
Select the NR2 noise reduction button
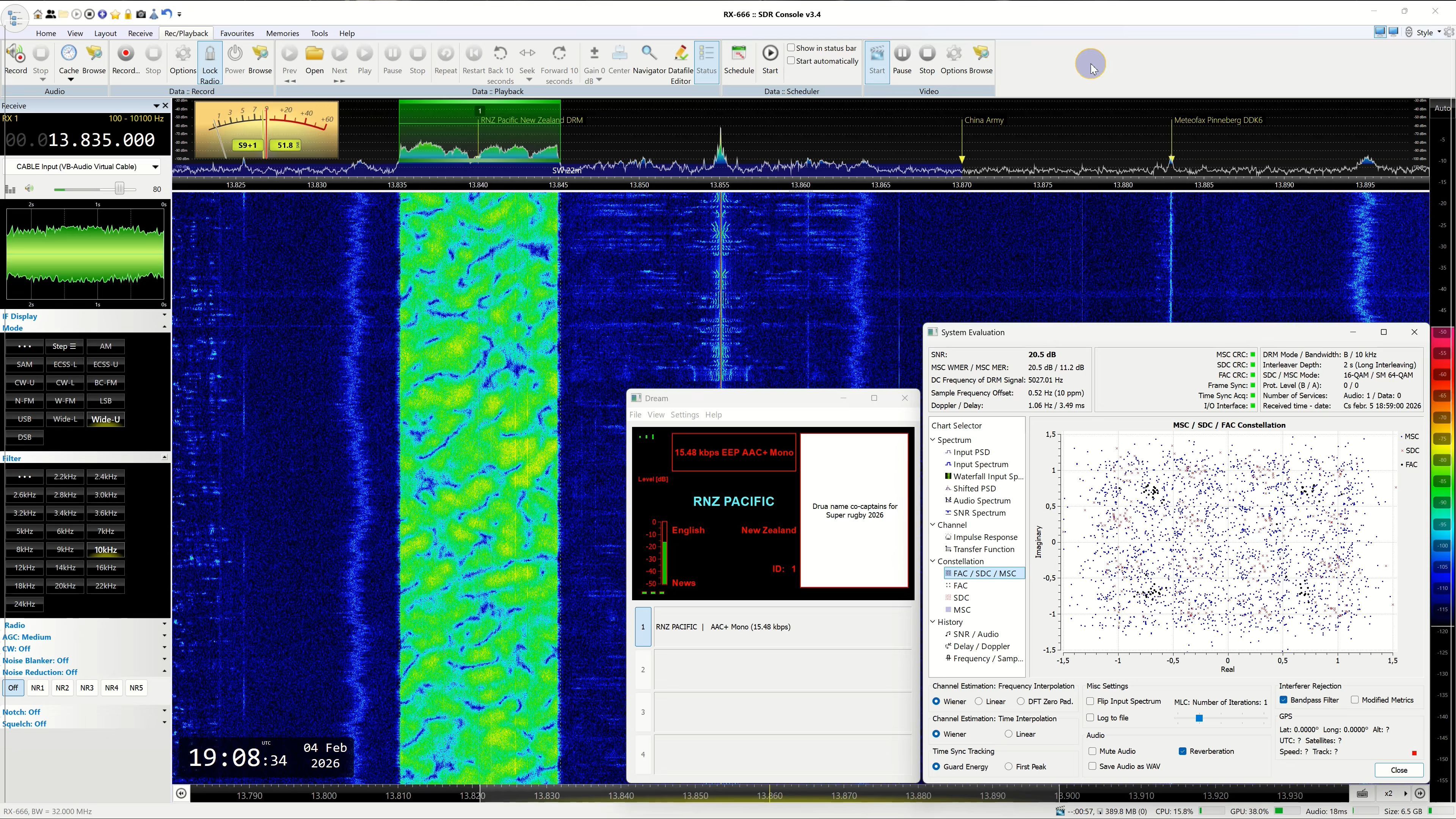[62, 688]
